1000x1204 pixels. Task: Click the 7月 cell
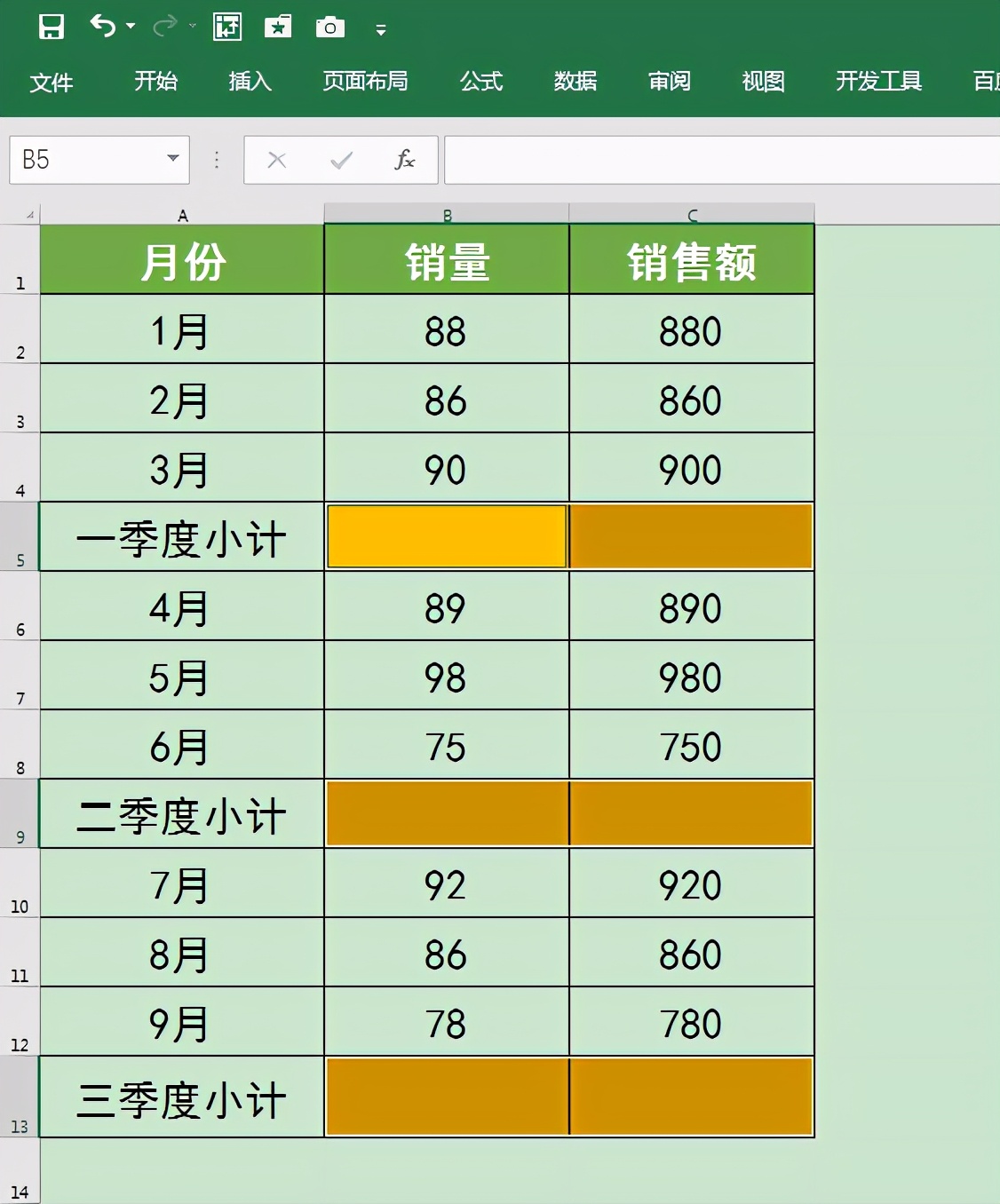pos(182,883)
